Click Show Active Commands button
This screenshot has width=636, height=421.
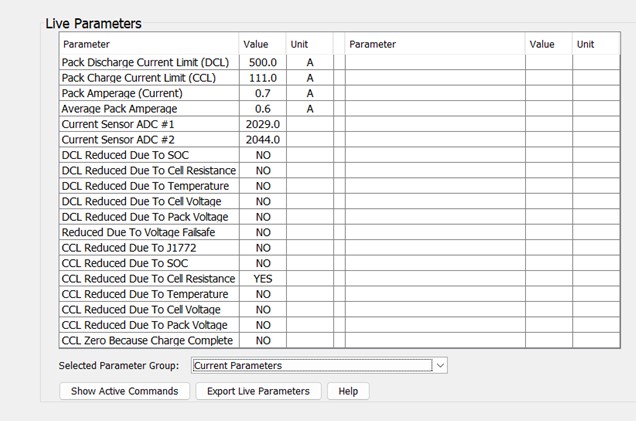tap(125, 391)
